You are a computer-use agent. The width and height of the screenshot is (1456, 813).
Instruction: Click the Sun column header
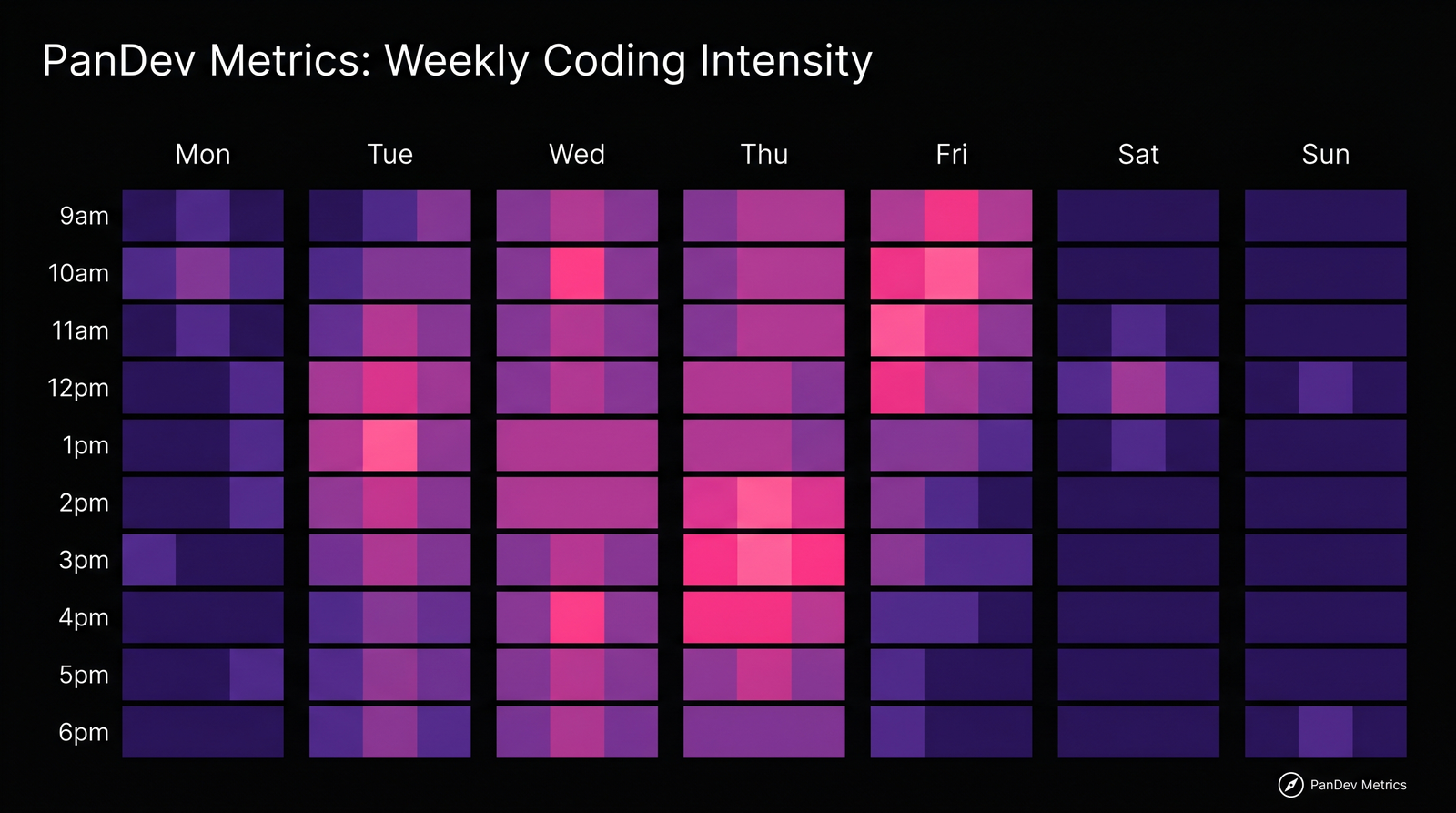[1325, 155]
